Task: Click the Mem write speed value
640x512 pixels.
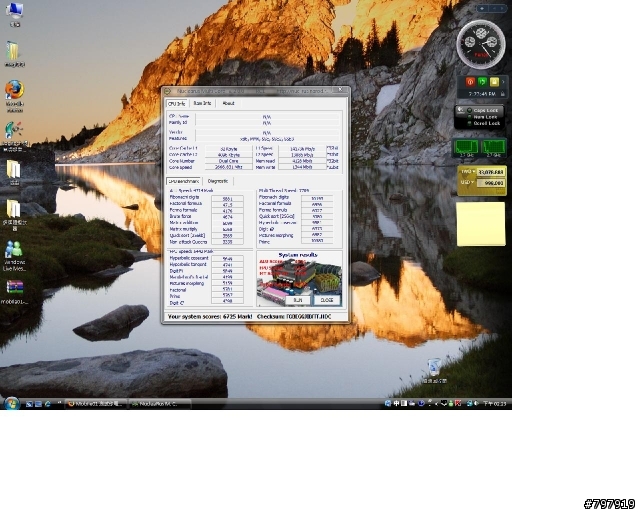Action: [x=302, y=167]
